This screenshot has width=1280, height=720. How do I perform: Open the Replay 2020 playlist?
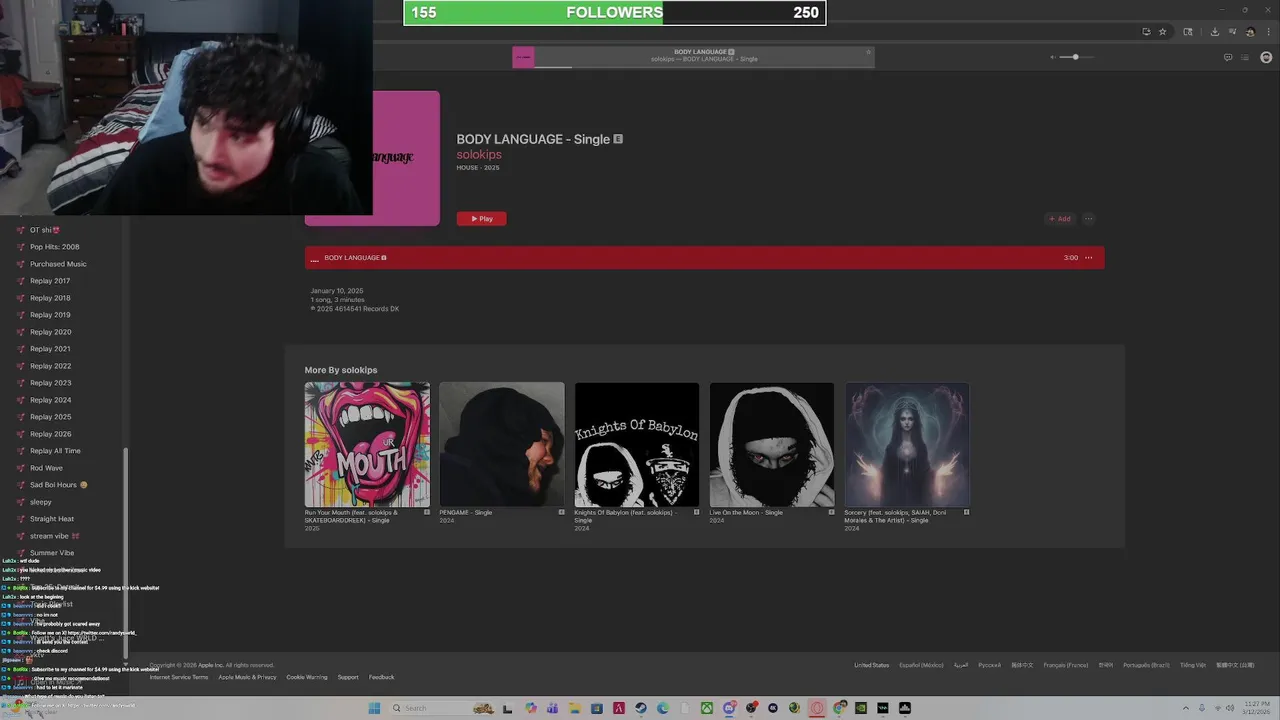(x=50, y=332)
